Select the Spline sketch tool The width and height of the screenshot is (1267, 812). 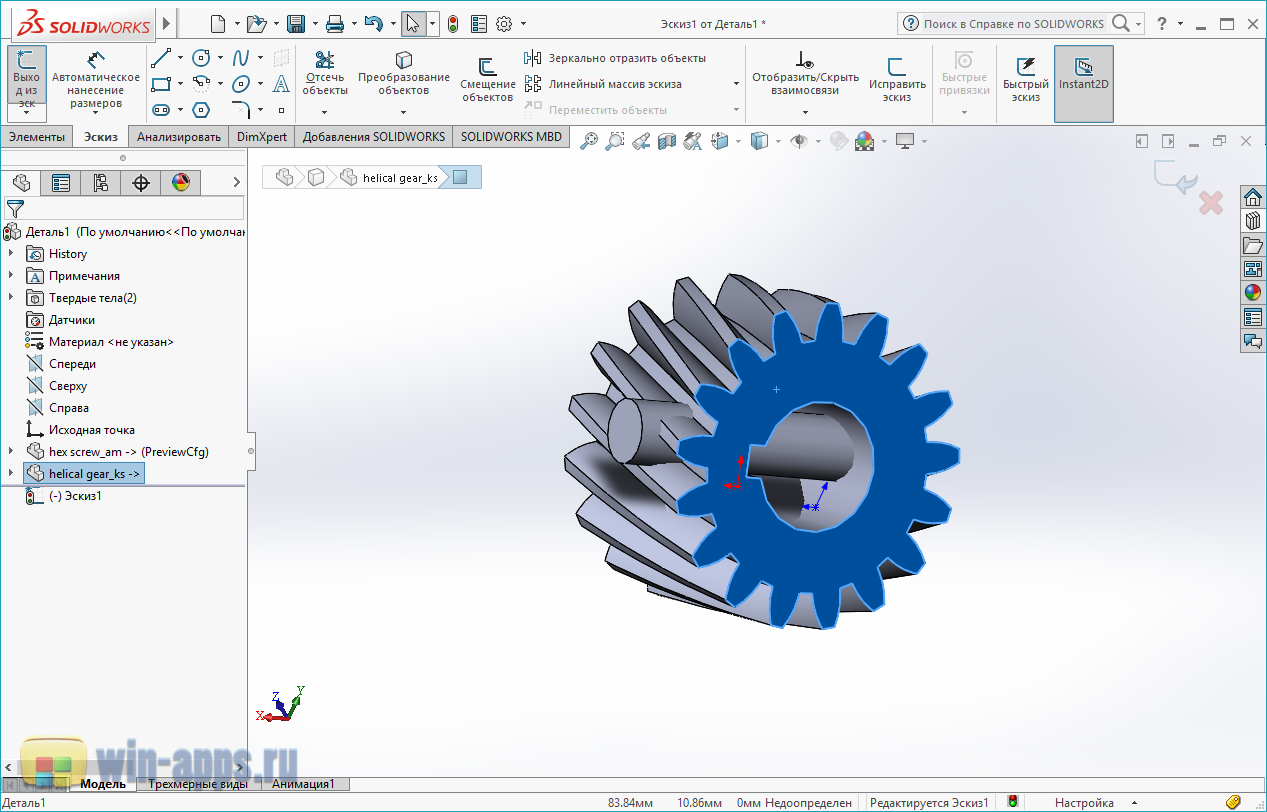pyautogui.click(x=241, y=58)
